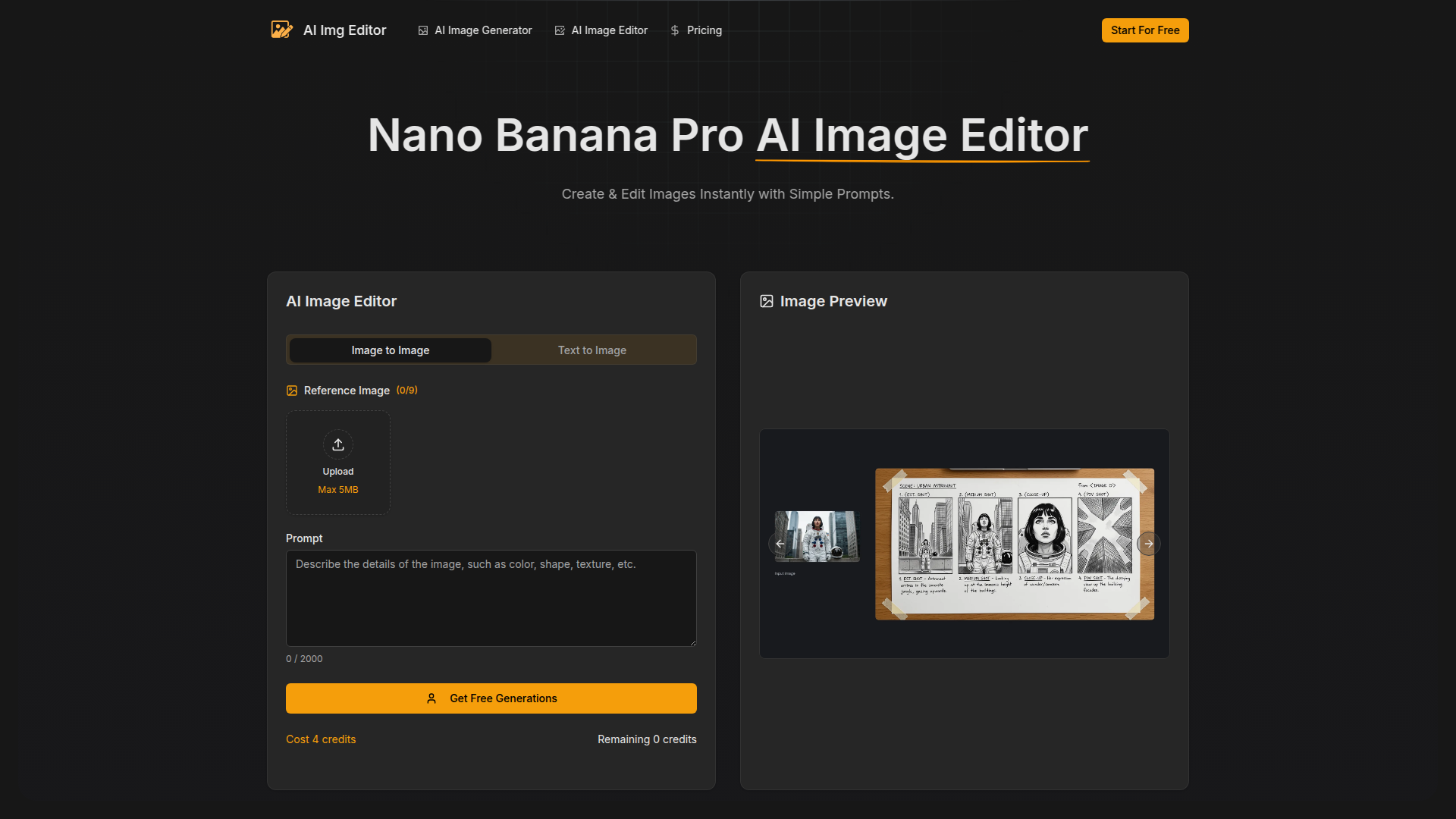1456x819 pixels.
Task: Switch to Text to Image mode
Action: click(592, 350)
